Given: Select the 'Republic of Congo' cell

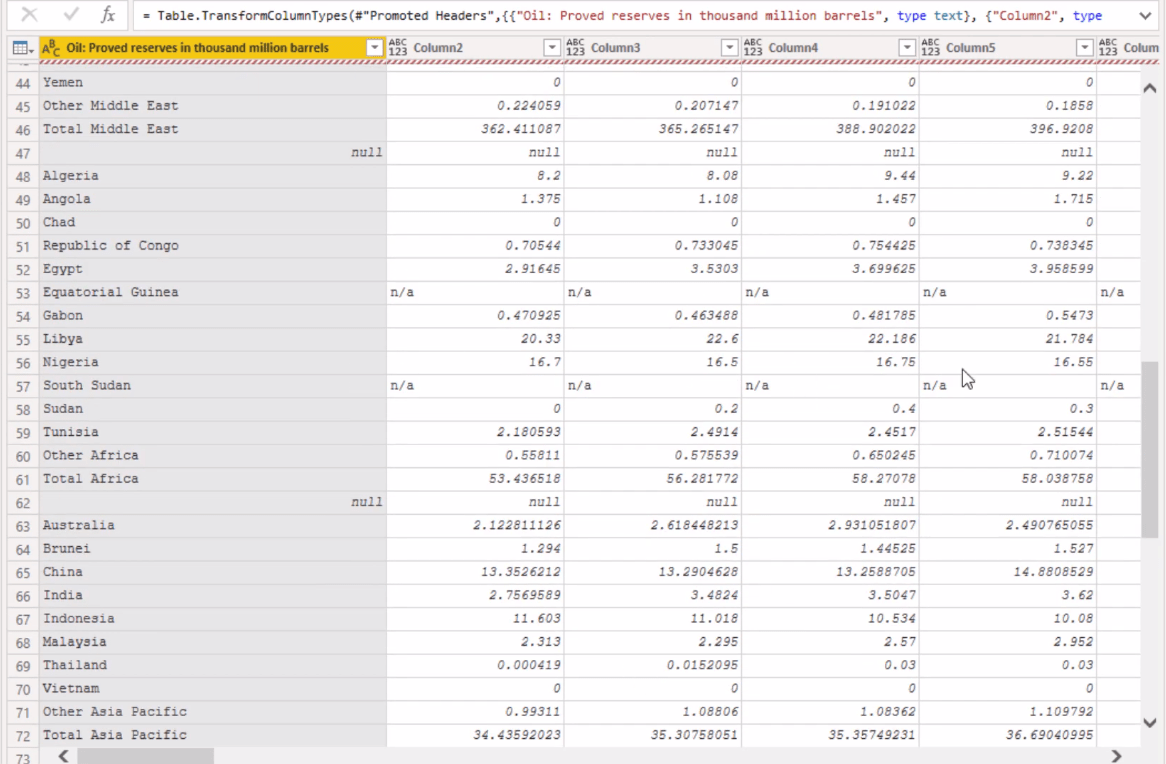Looking at the screenshot, I should 212,245.
